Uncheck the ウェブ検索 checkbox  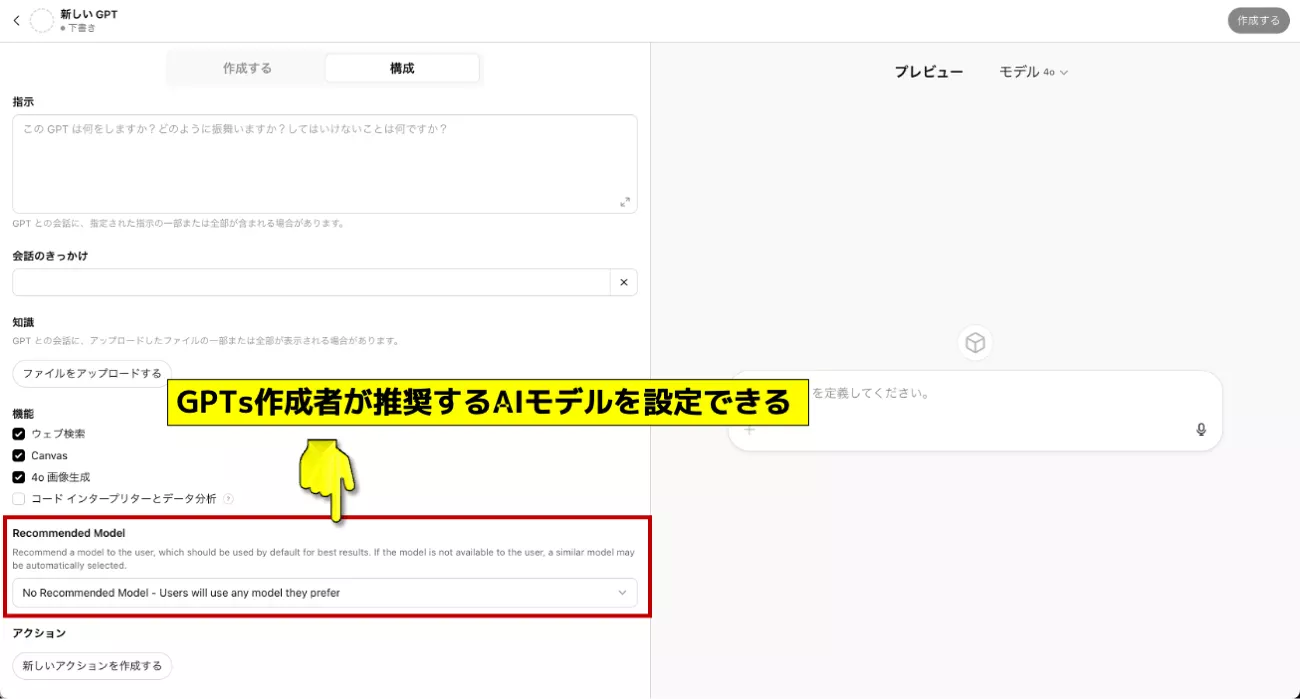19,434
